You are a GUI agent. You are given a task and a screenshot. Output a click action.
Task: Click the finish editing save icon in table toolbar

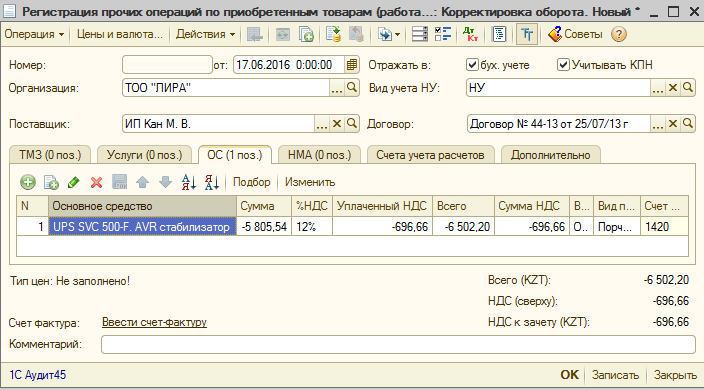[x=119, y=182]
